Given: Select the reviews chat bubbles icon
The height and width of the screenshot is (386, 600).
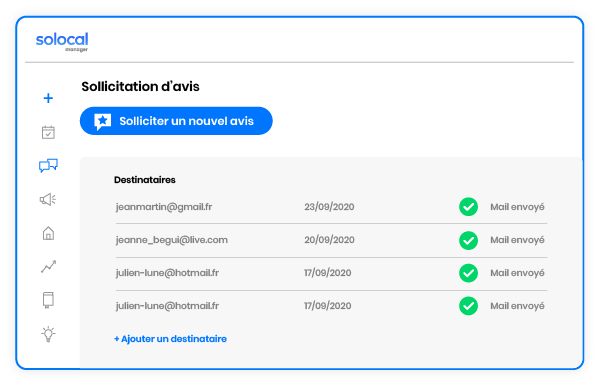Looking at the screenshot, I should pos(48,166).
